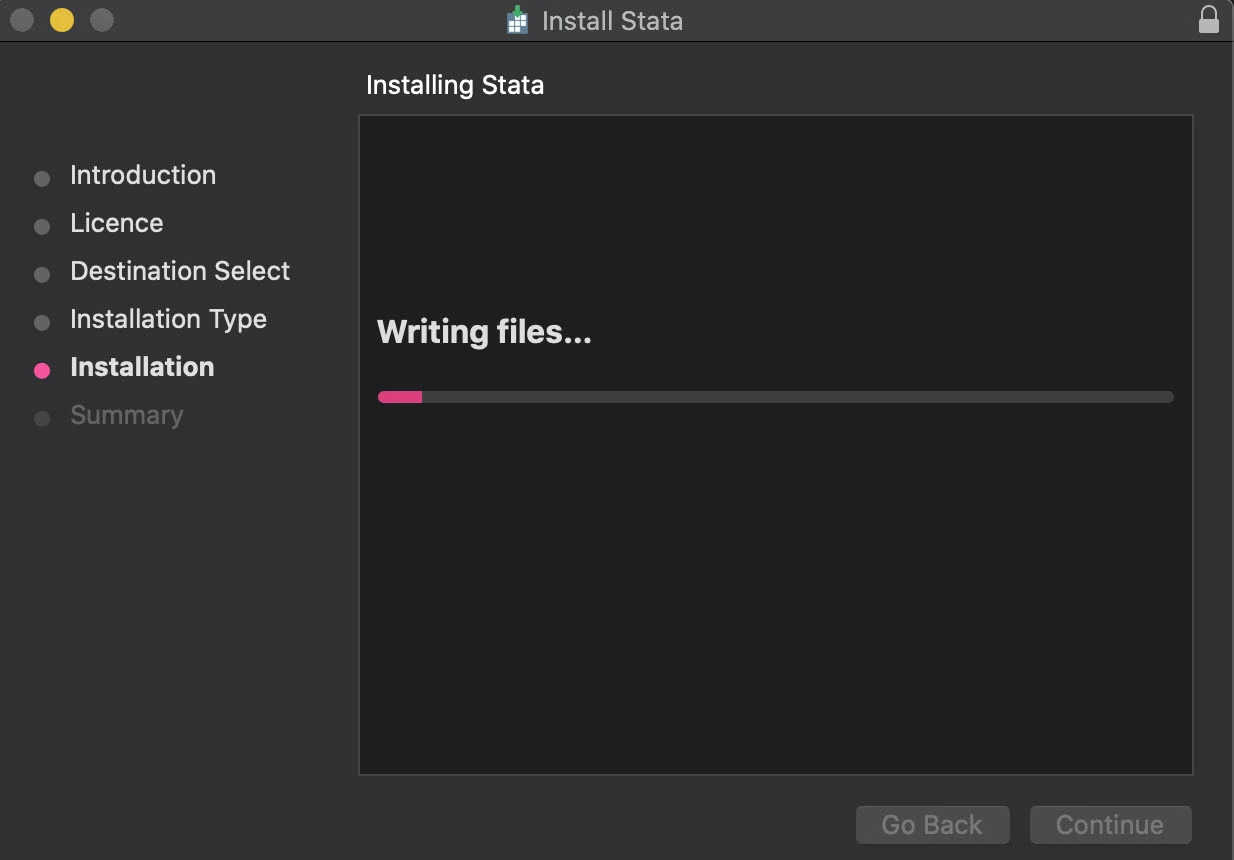Click the lock icon in the title bar

pos(1208,19)
